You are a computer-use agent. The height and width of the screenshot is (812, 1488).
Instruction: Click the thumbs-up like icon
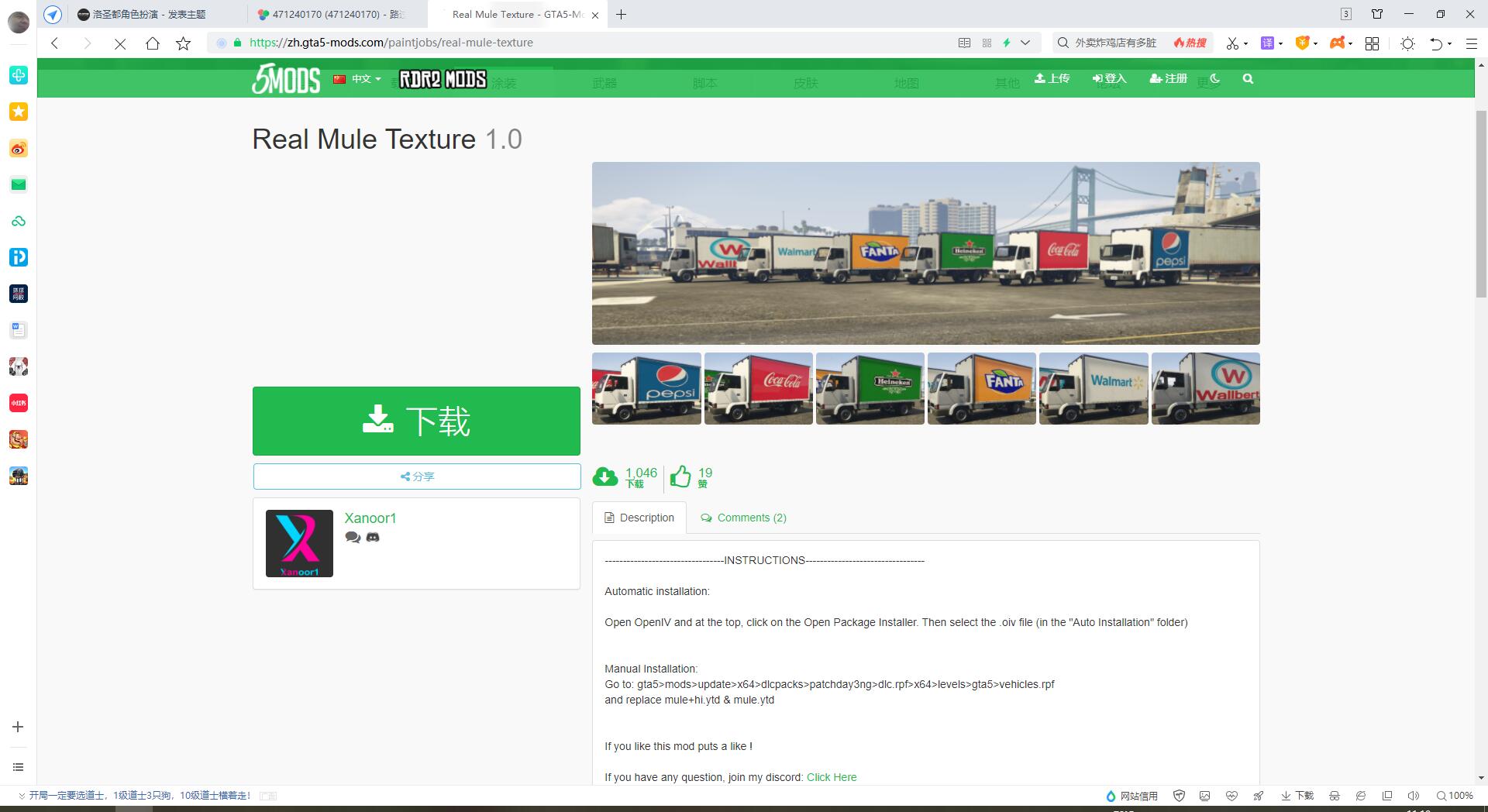(680, 477)
